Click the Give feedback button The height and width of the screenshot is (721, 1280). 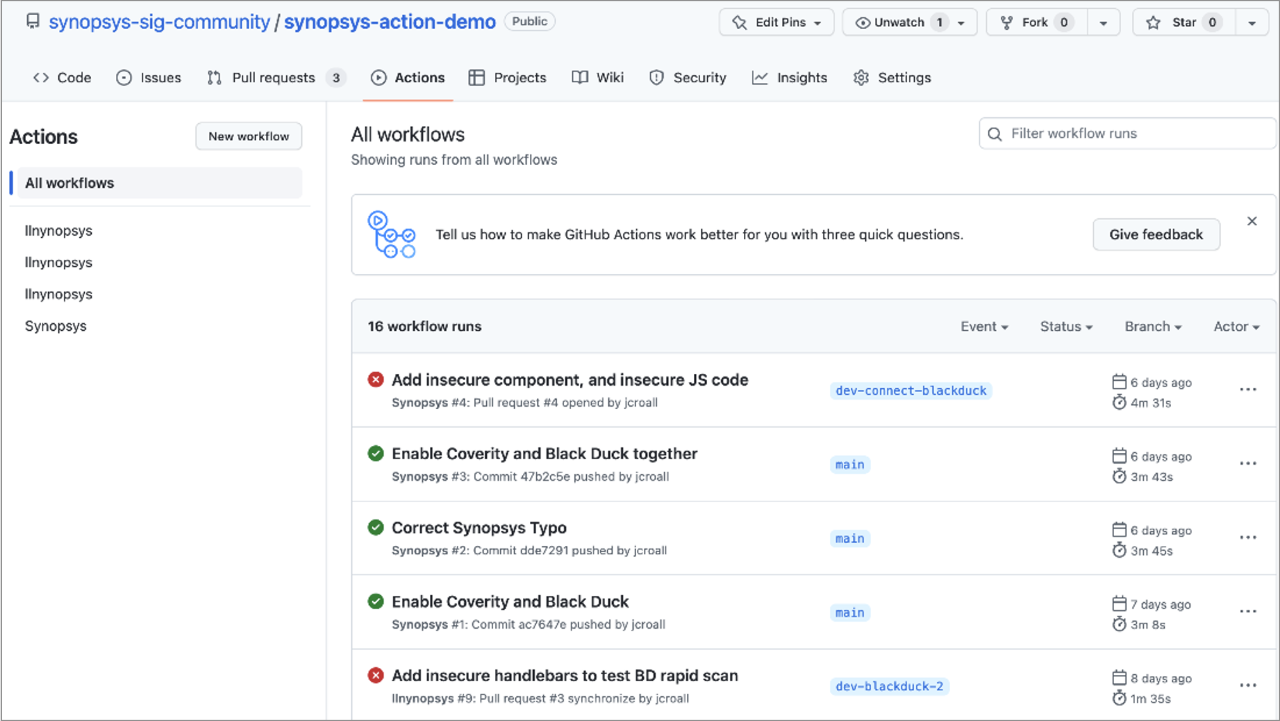[x=1156, y=235]
